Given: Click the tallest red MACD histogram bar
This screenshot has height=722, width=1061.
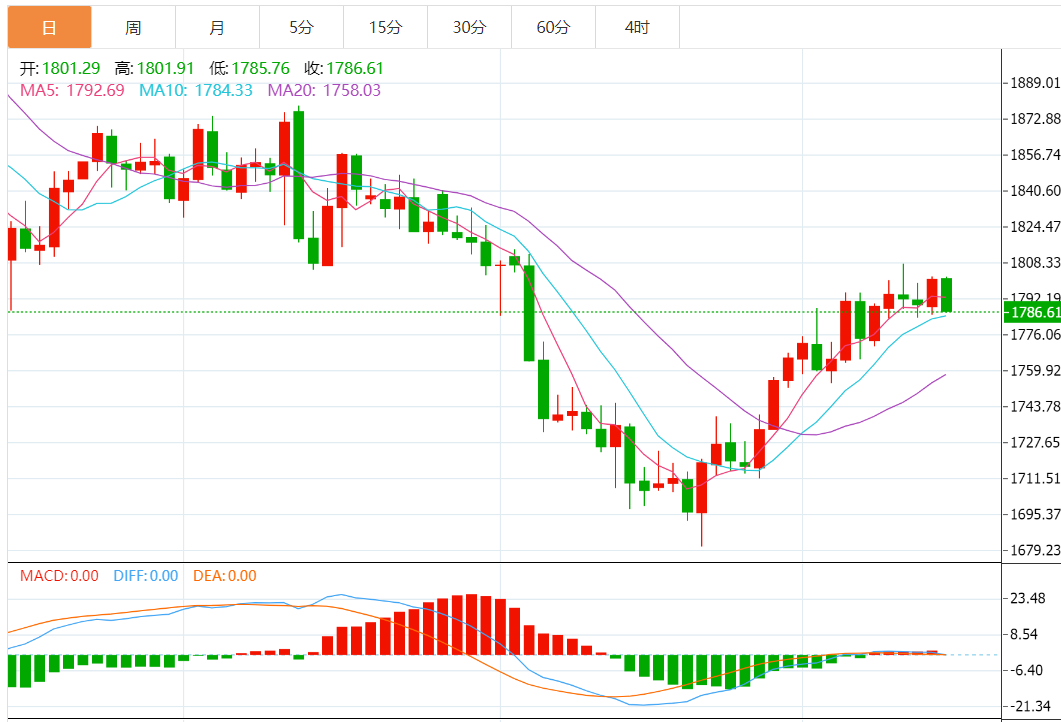Looking at the screenshot, I should click(x=471, y=625).
